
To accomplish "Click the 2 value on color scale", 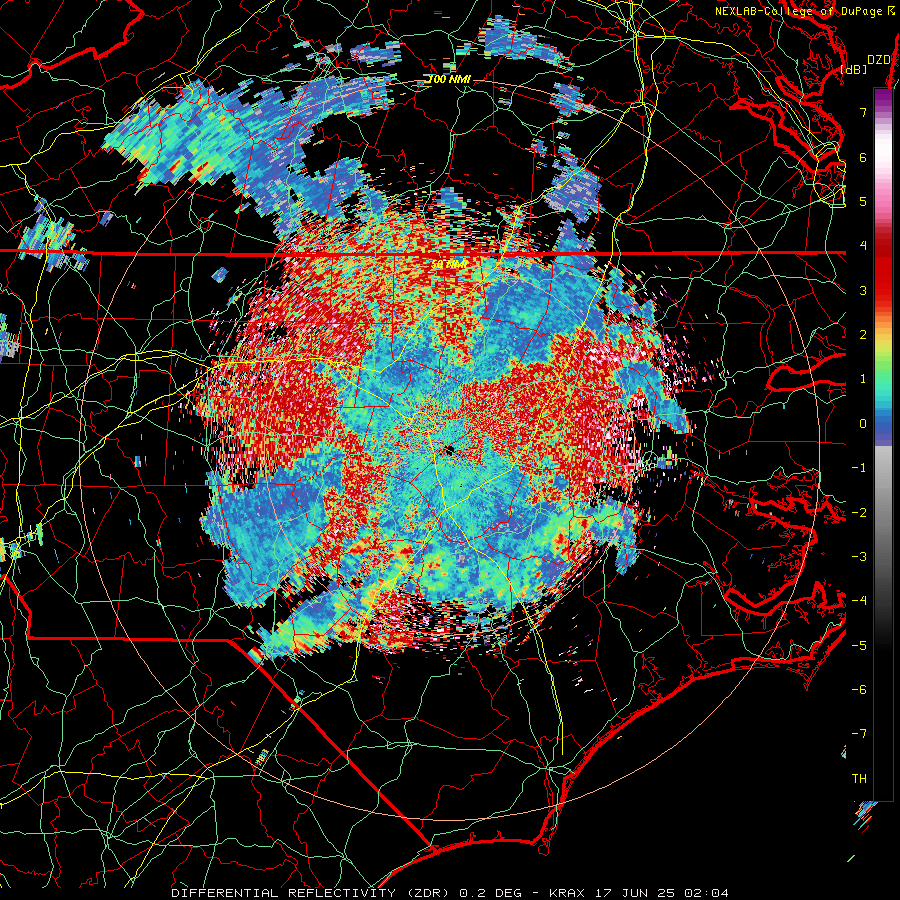I will 863,335.
